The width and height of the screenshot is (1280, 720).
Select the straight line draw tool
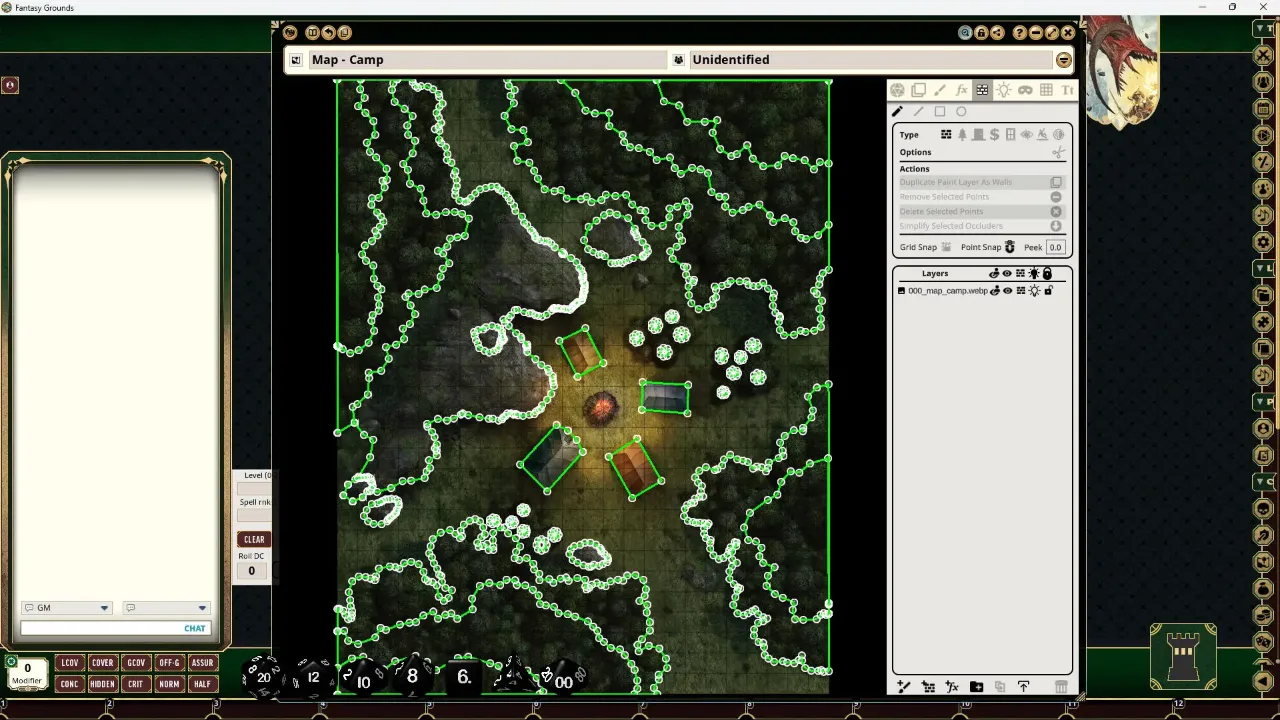pyautogui.click(x=918, y=112)
